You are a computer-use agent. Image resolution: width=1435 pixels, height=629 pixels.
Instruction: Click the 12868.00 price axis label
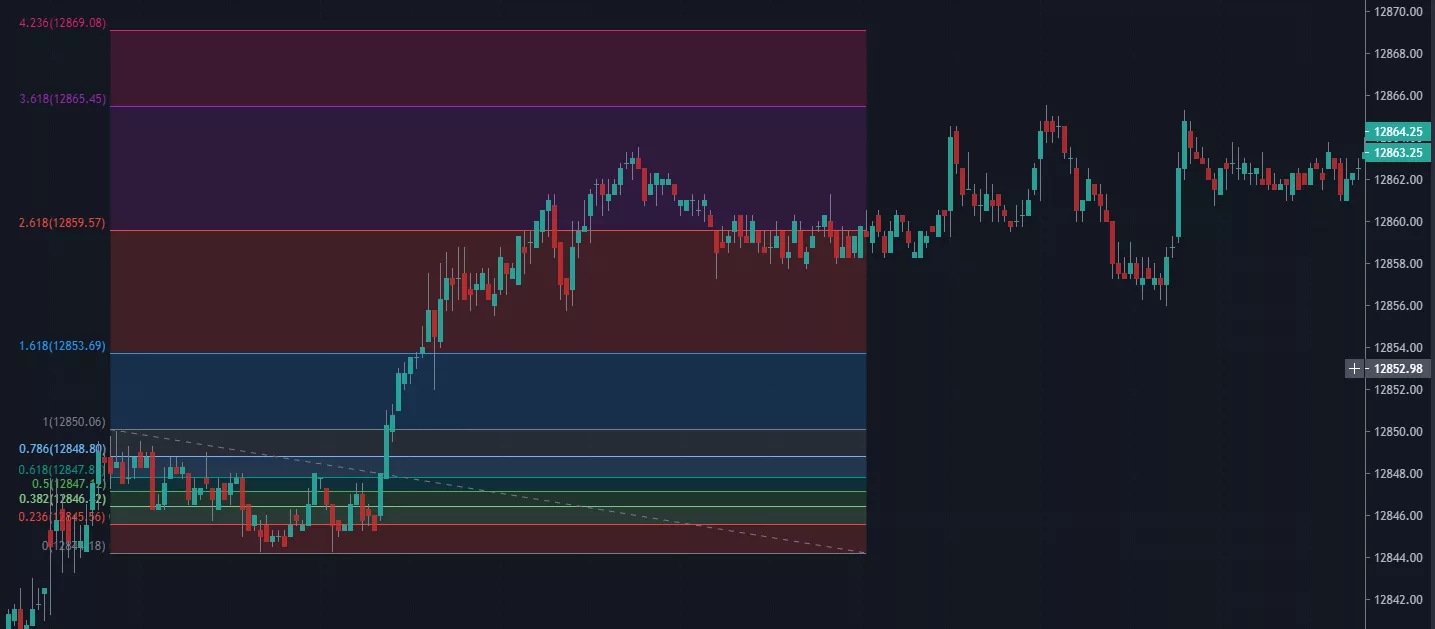[x=1398, y=54]
